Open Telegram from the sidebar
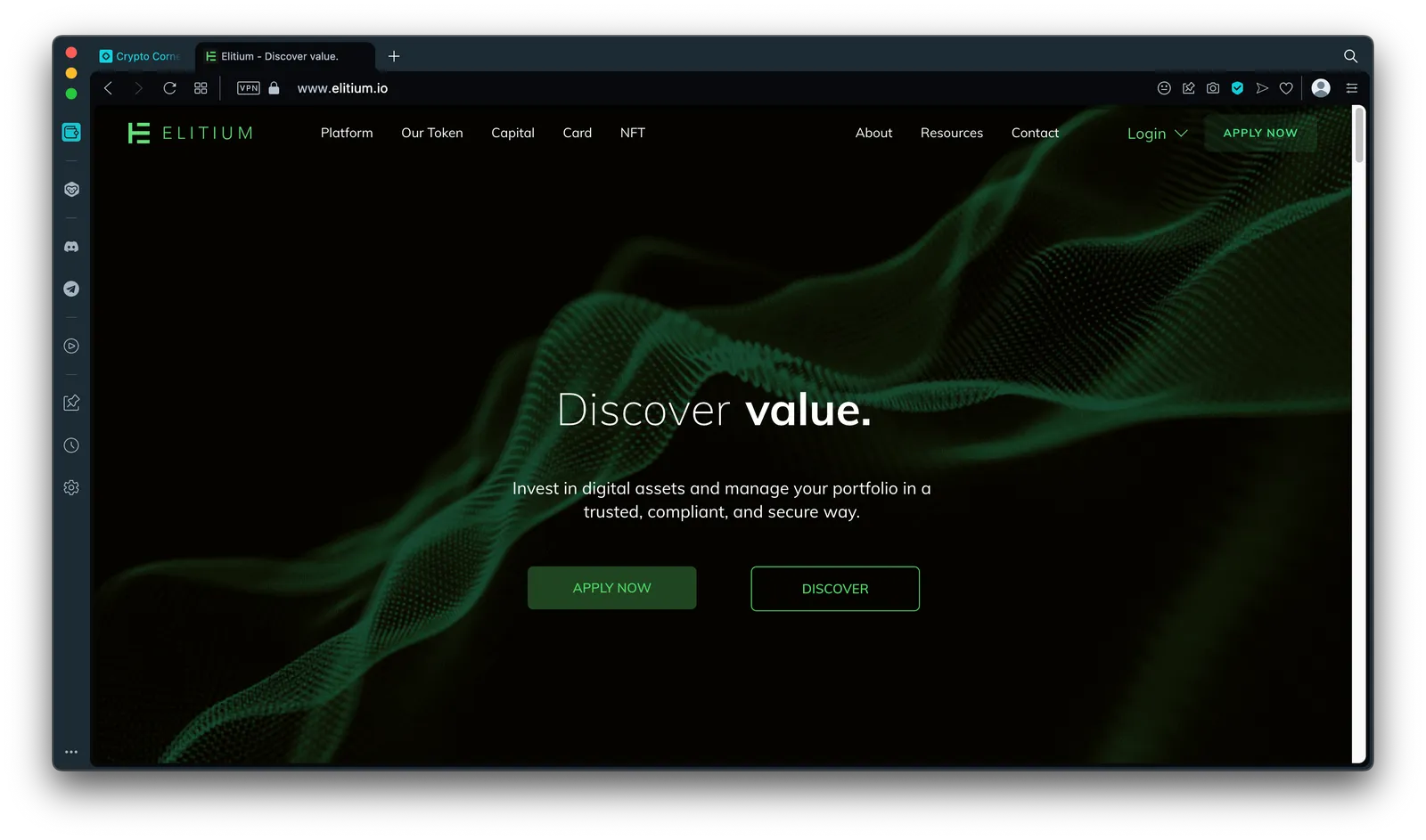This screenshot has width=1426, height=840. [x=71, y=289]
